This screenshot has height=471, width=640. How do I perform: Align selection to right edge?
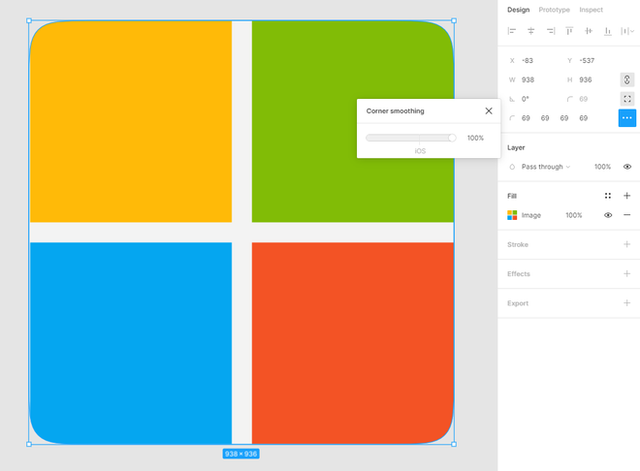(550, 31)
